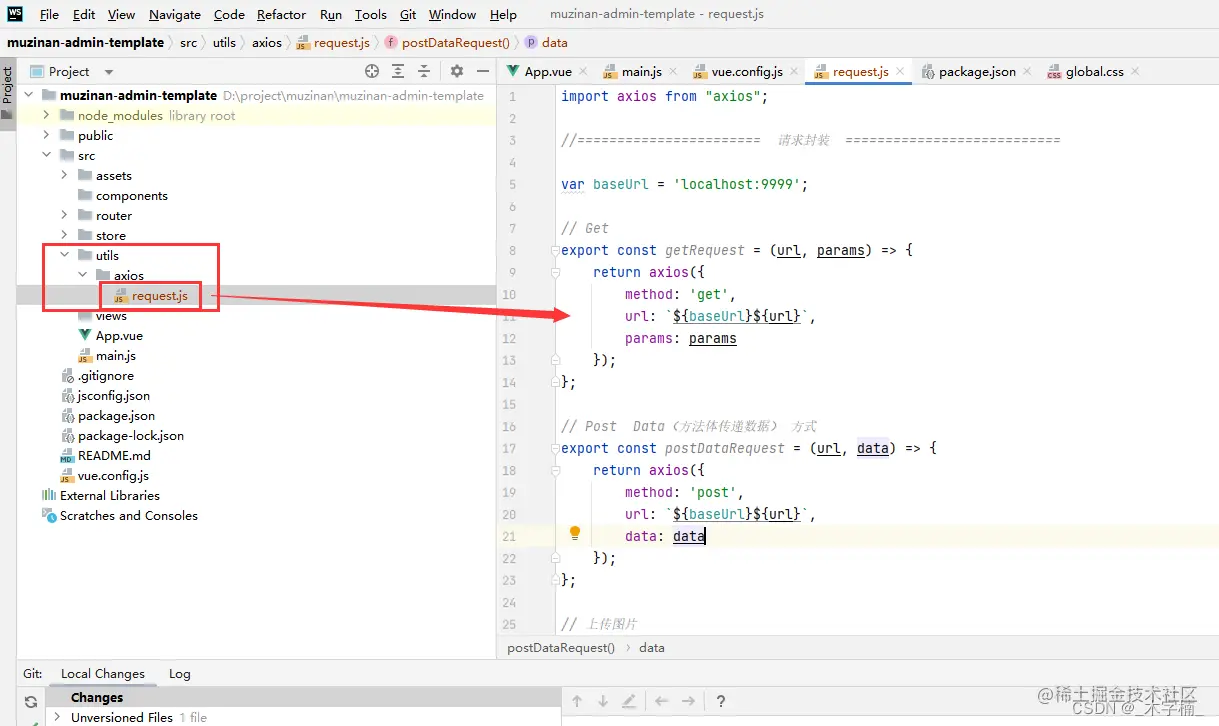Collapse the utils folder
This screenshot has height=726, width=1219.
coord(64,255)
